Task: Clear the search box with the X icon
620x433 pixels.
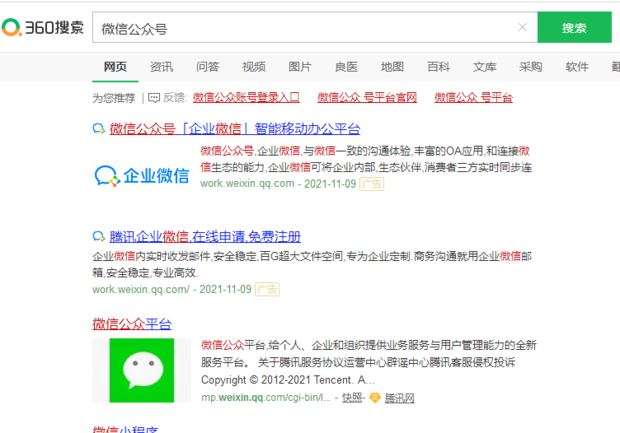Action: coord(522,27)
